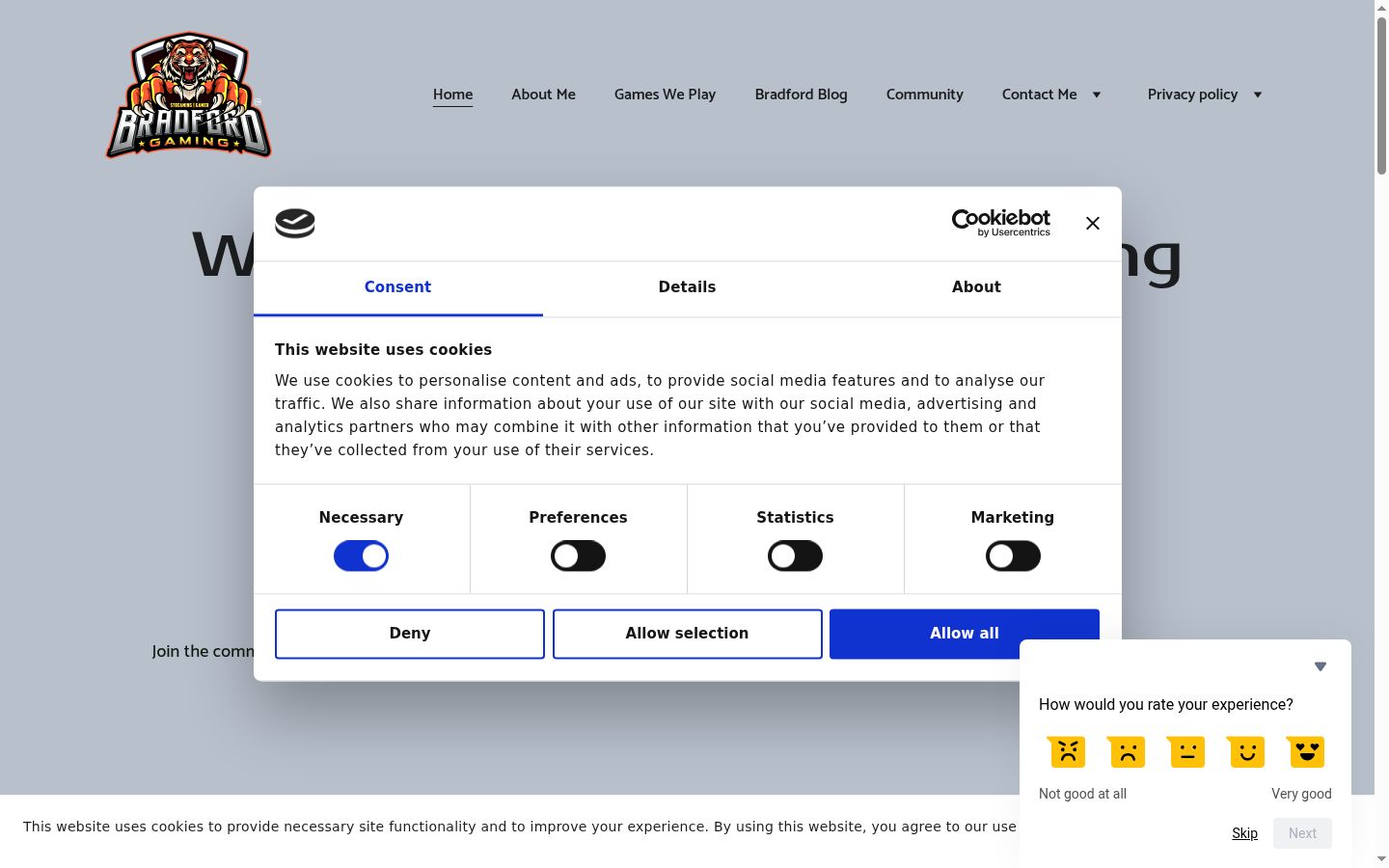This screenshot has height=868, width=1389.
Task: Rate experience with the smiling face
Action: [x=1246, y=751]
